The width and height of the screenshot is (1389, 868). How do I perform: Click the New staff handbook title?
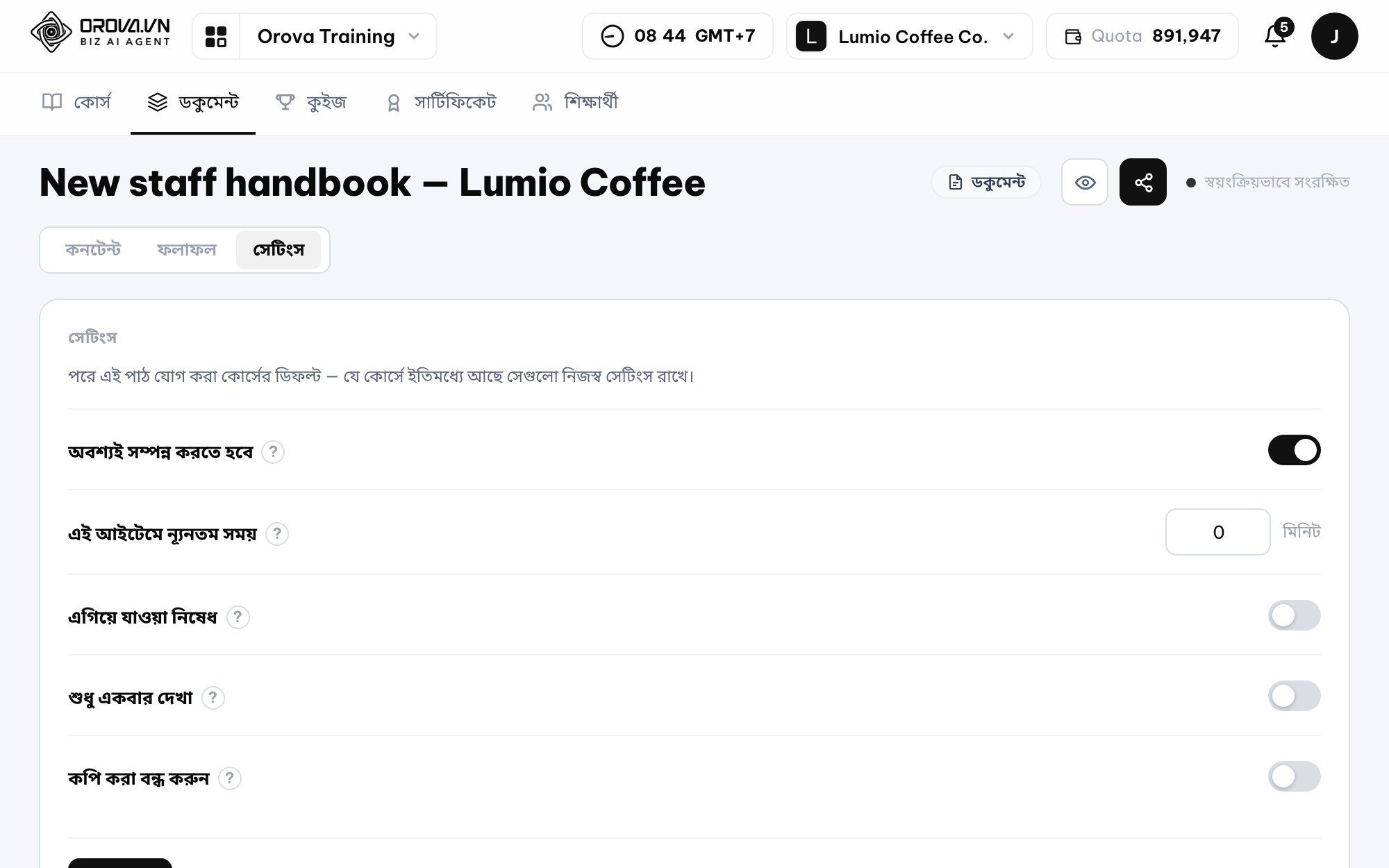tap(372, 183)
